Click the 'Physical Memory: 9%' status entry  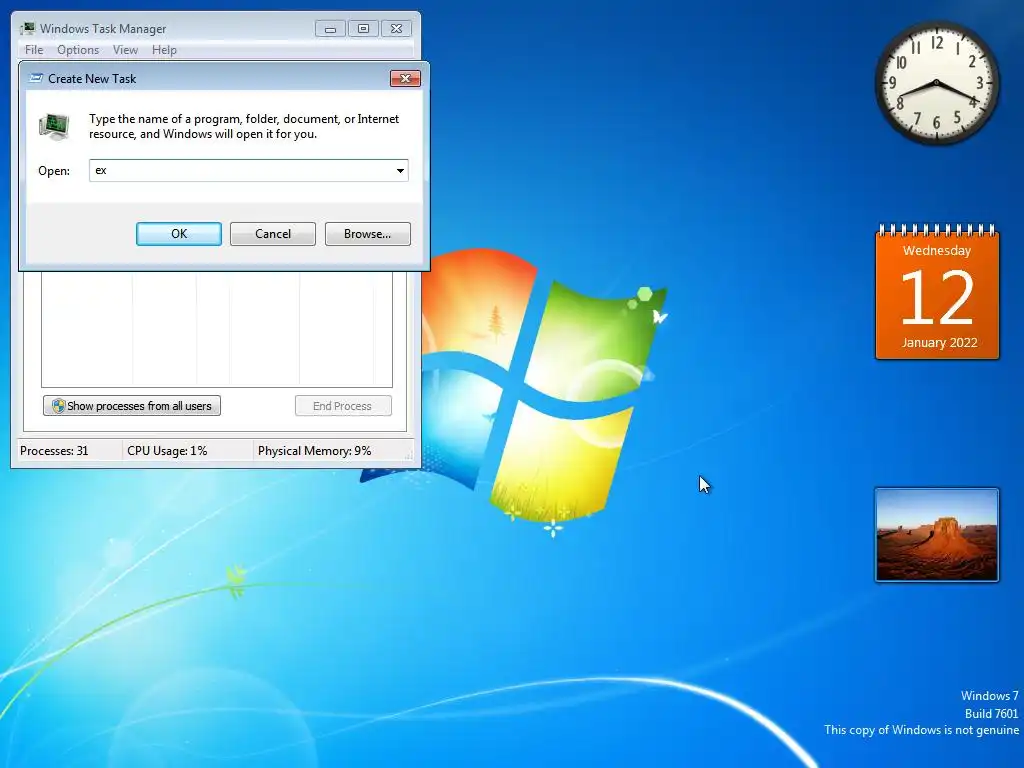click(314, 451)
